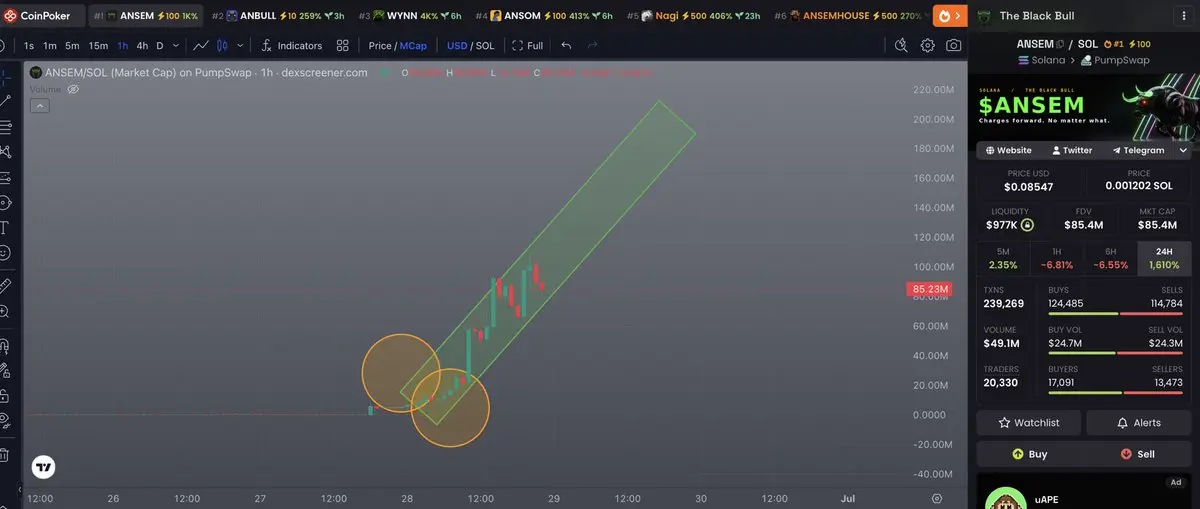Set the chart interval to 5m
1200x509 pixels.
(72, 45)
